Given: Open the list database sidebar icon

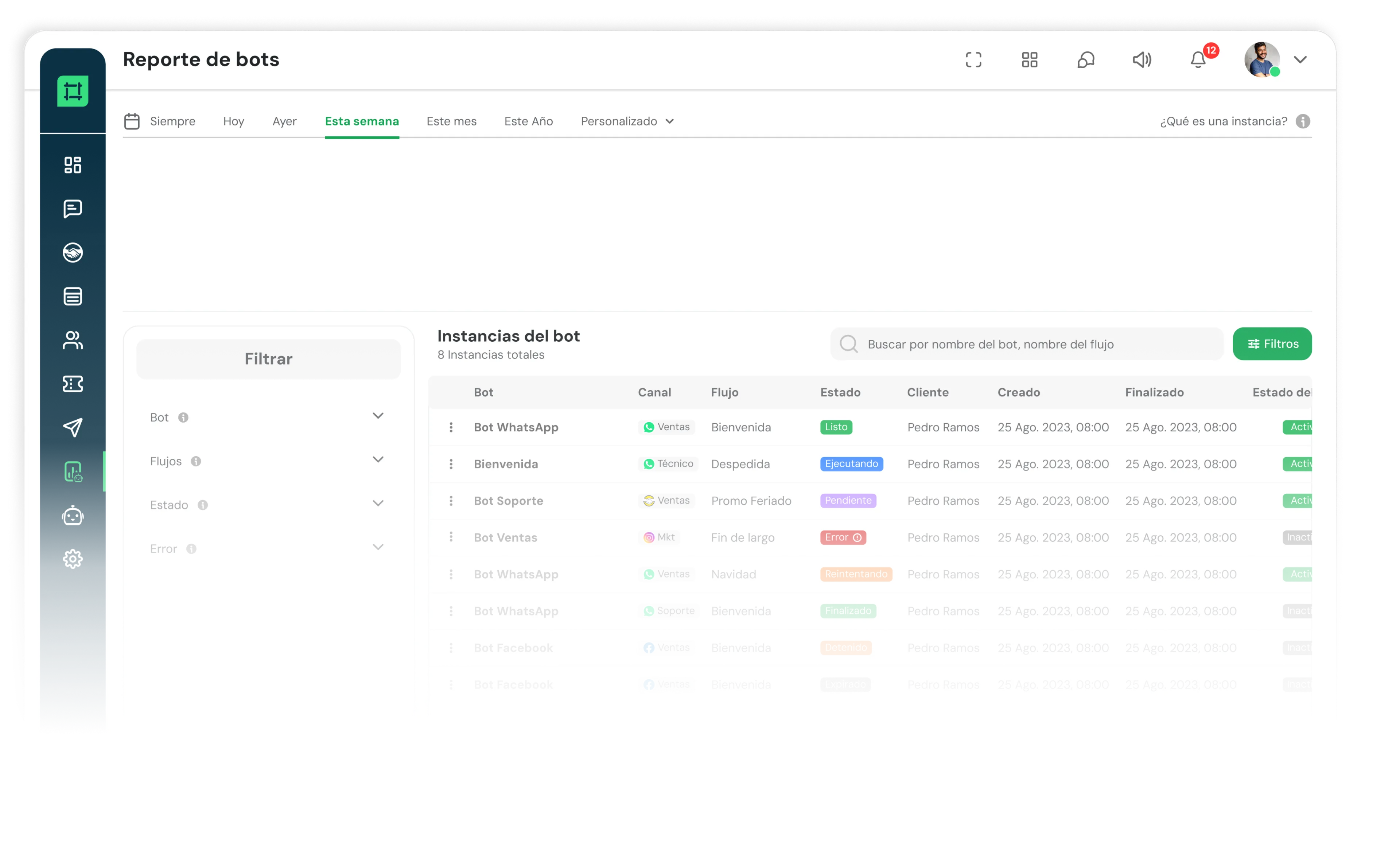Looking at the screenshot, I should coord(73,296).
